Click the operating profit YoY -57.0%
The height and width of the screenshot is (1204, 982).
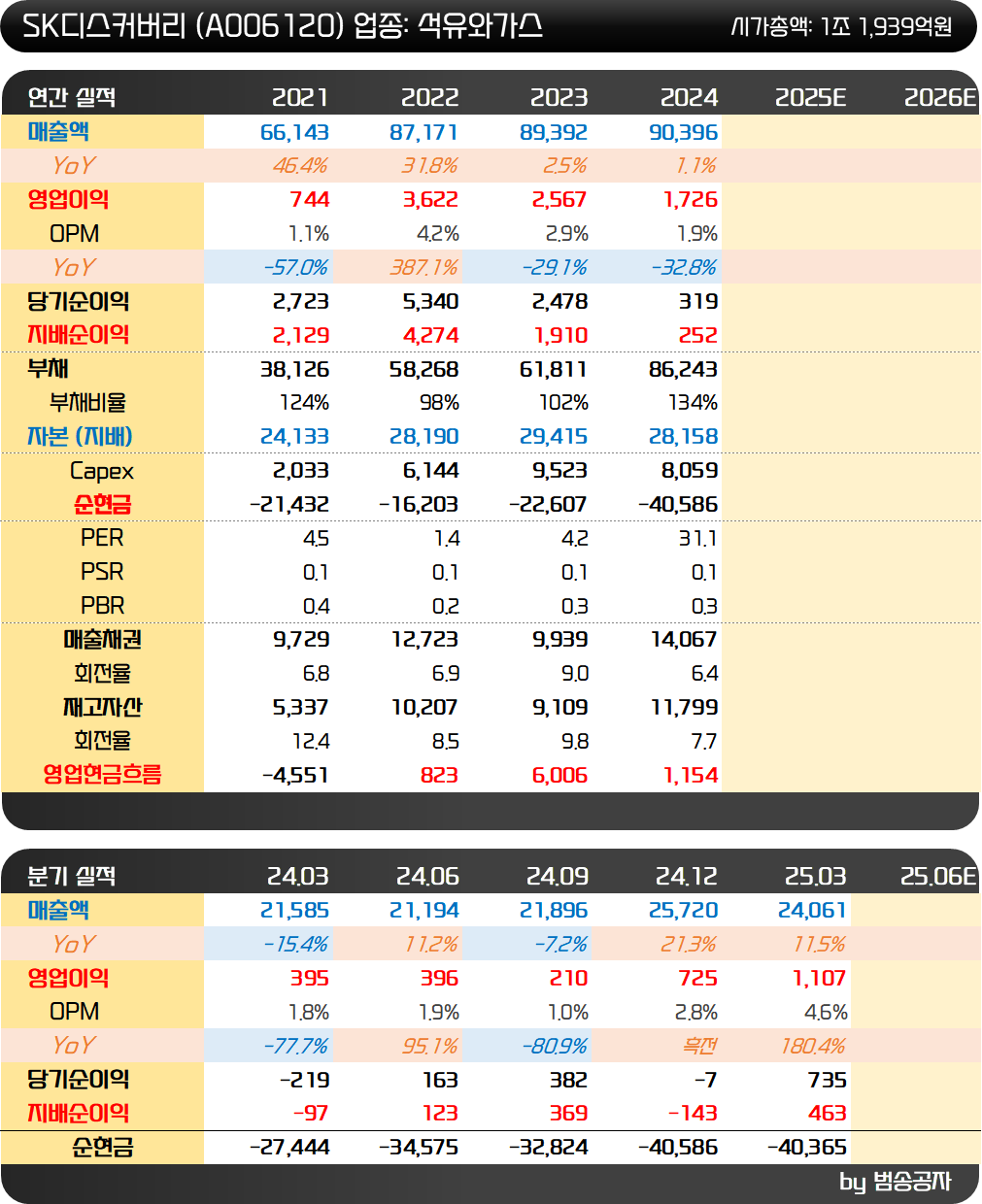click(295, 267)
